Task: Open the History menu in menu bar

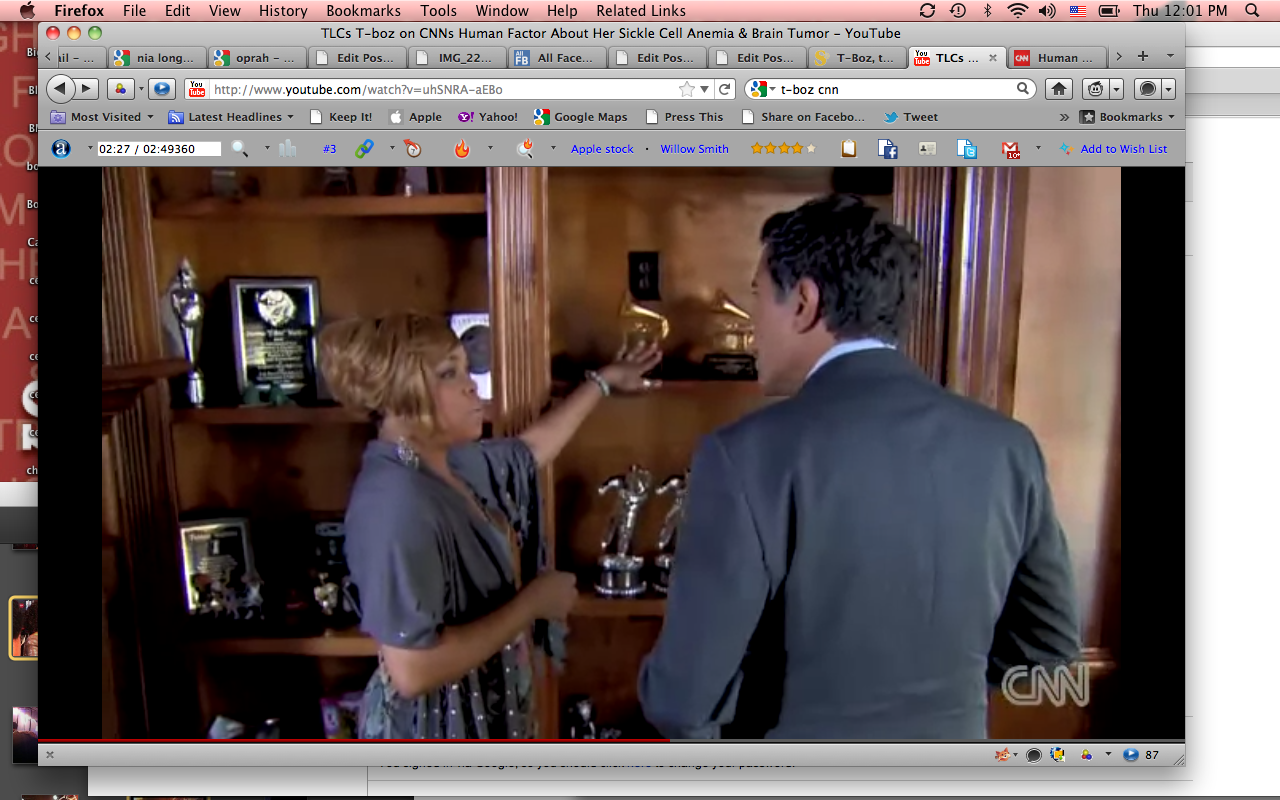Action: (283, 11)
